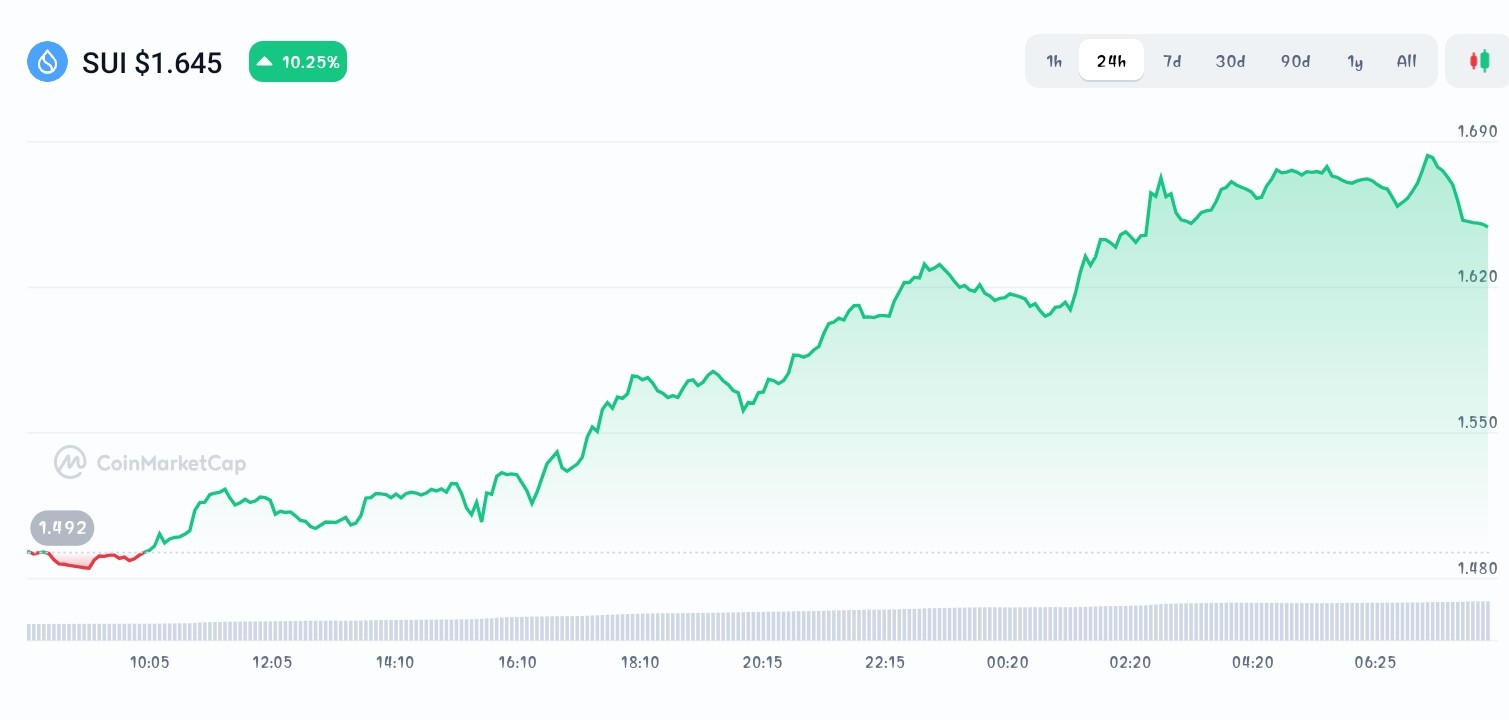The width and height of the screenshot is (1509, 720).
Task: Click the 1.550 y-axis label
Action: (x=1477, y=422)
